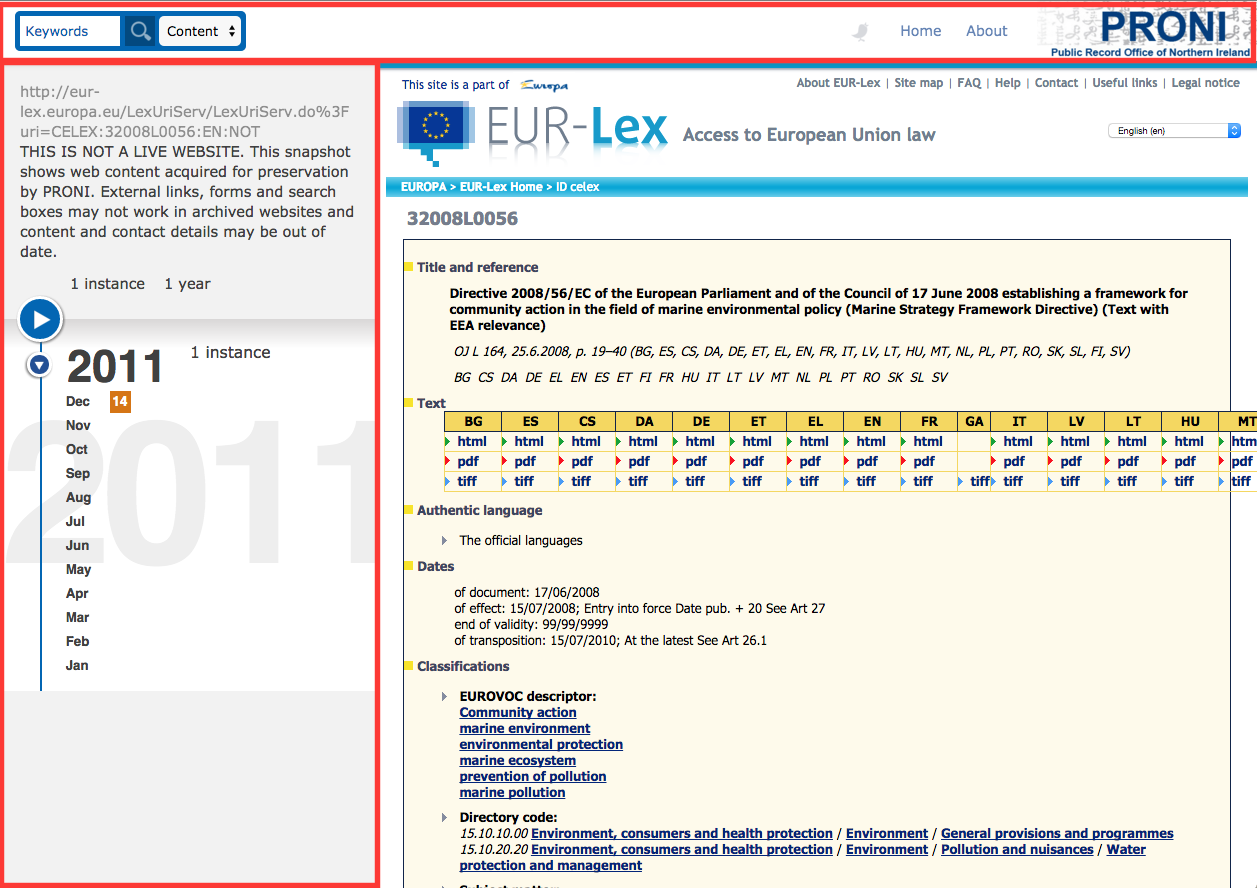1257x888 pixels.
Task: Click the Dates section heading
Action: pyautogui.click(x=435, y=566)
